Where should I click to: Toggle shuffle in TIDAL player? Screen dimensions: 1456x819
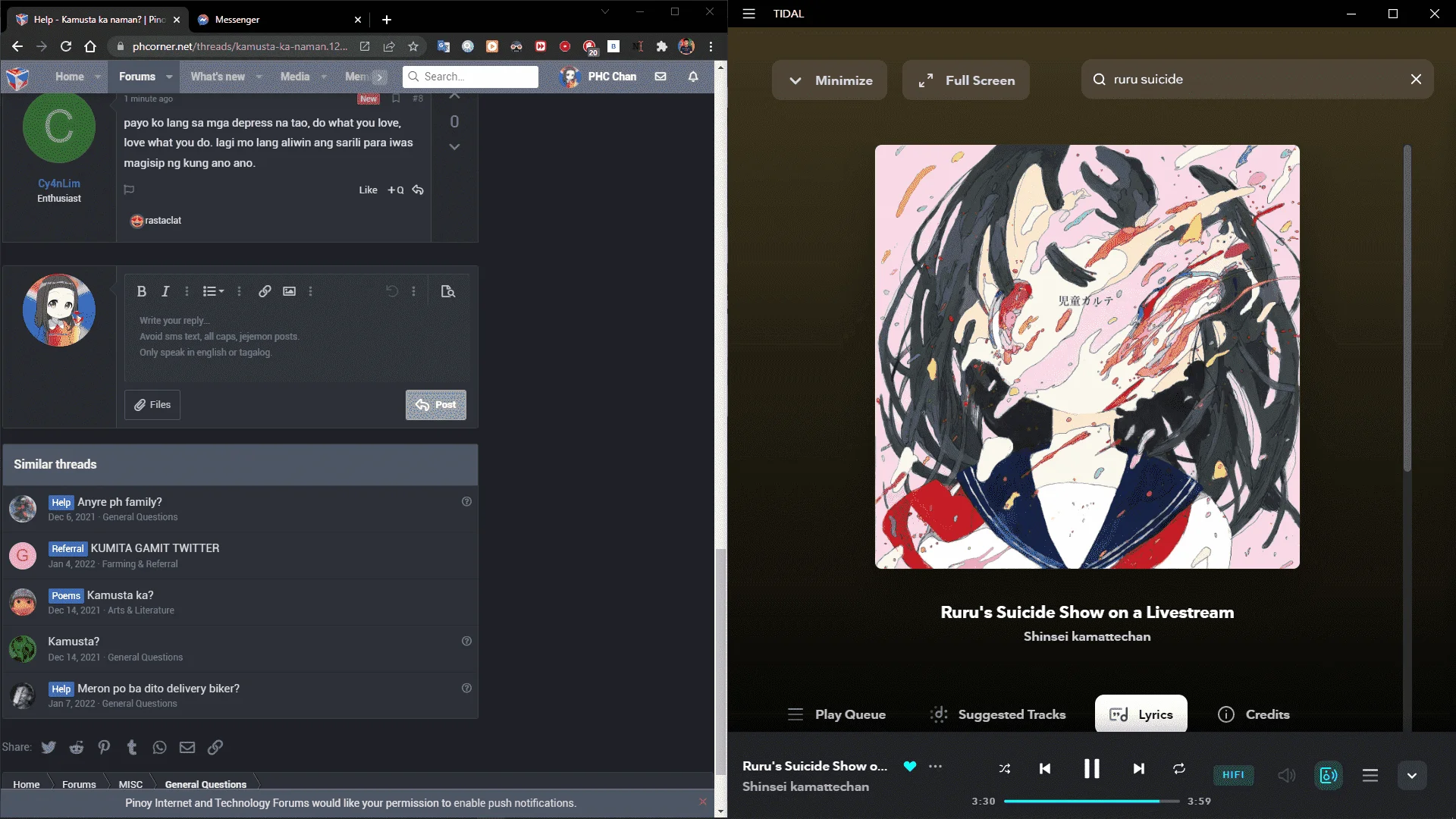(1005, 769)
